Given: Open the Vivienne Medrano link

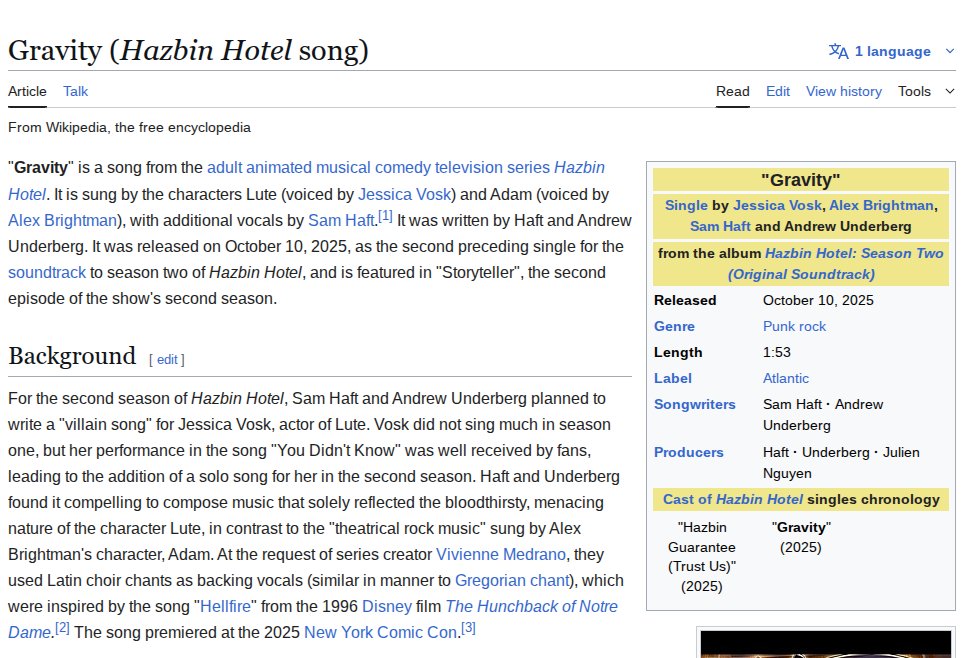Looking at the screenshot, I should click(x=501, y=554).
